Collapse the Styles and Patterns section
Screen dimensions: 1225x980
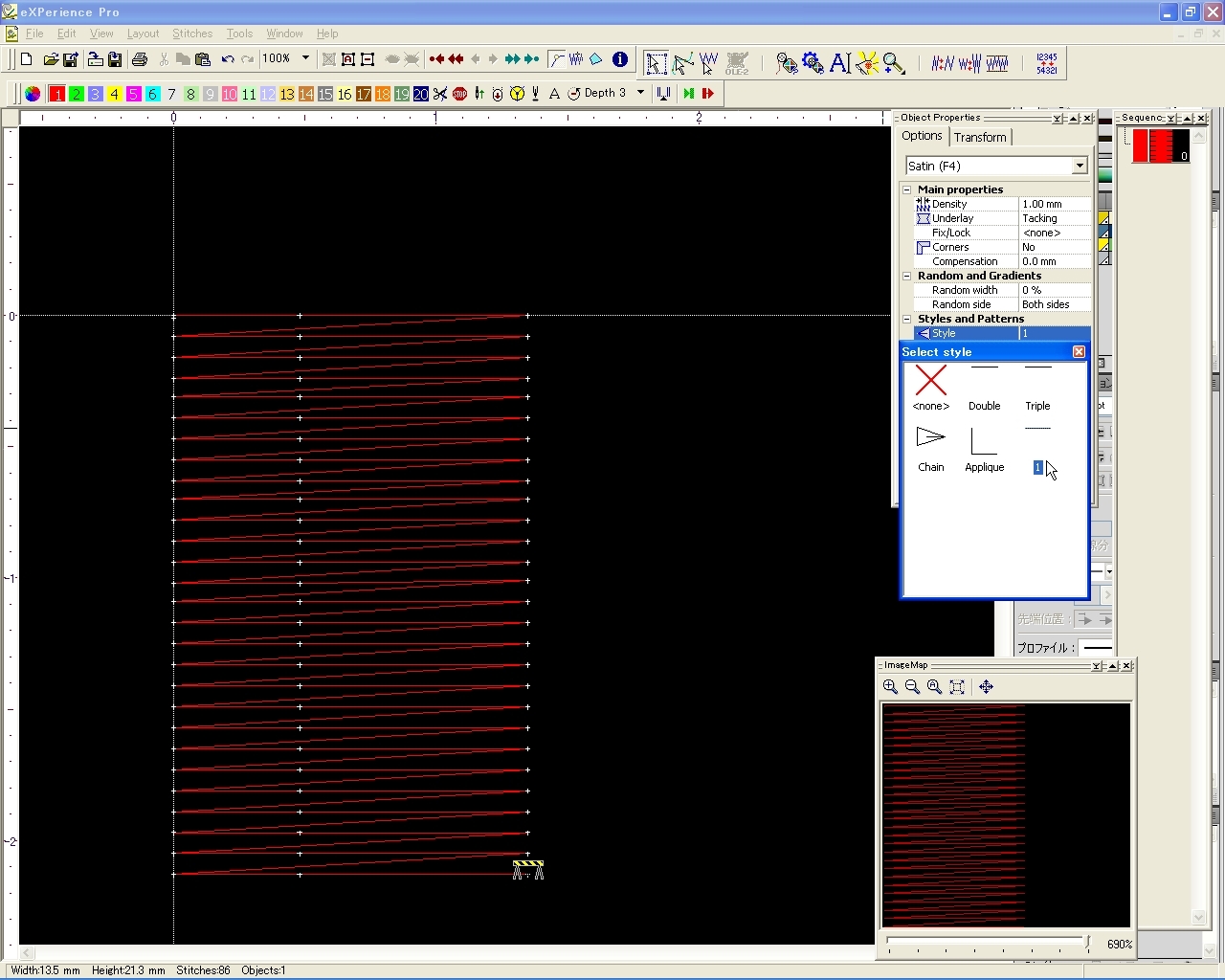pyautogui.click(x=907, y=319)
